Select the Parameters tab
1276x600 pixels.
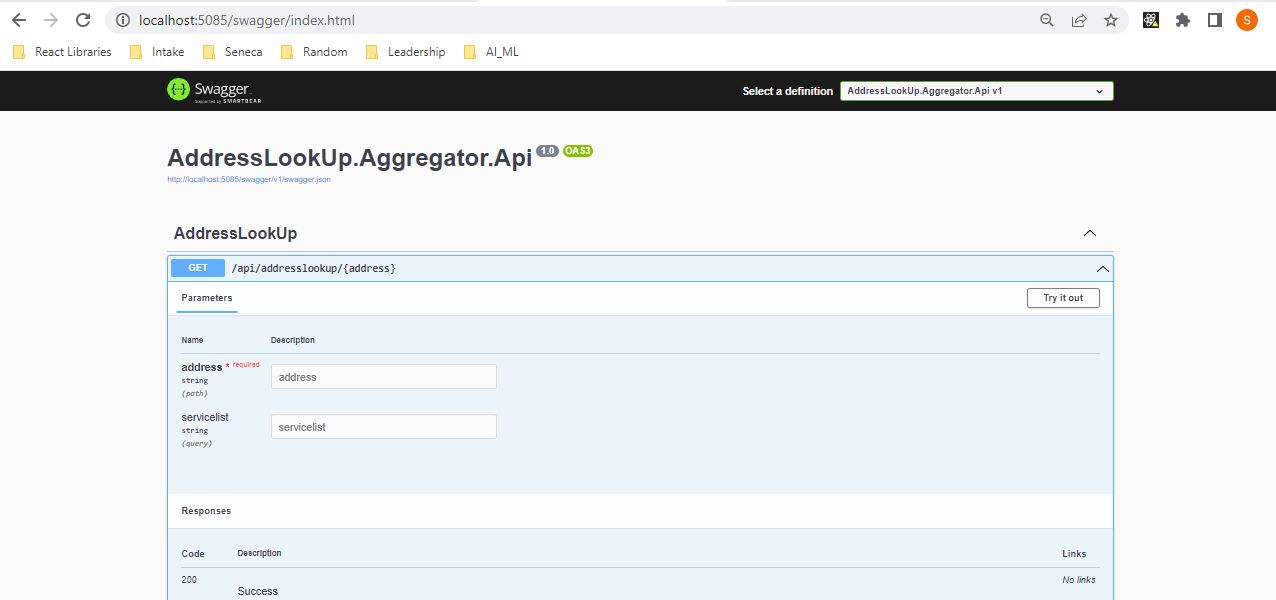coord(207,298)
